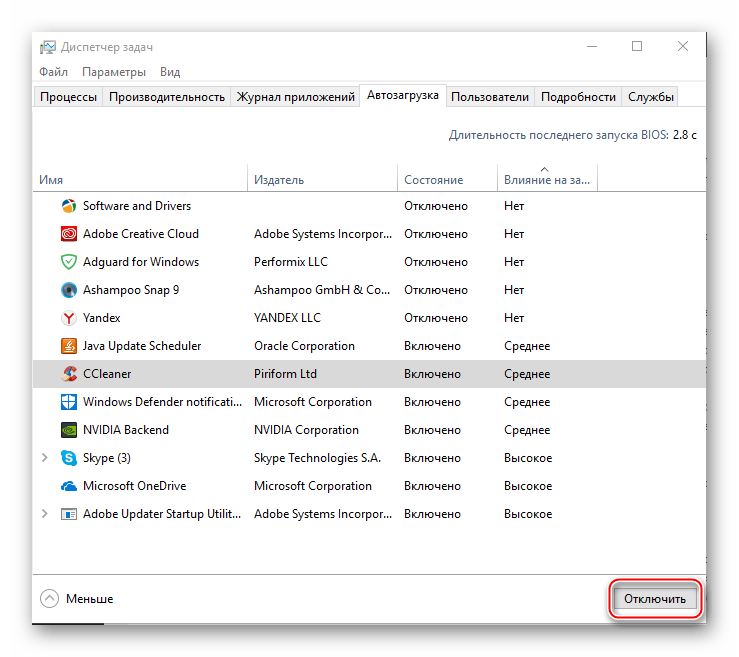Click the Adguard for Windows shield icon

click(69, 262)
